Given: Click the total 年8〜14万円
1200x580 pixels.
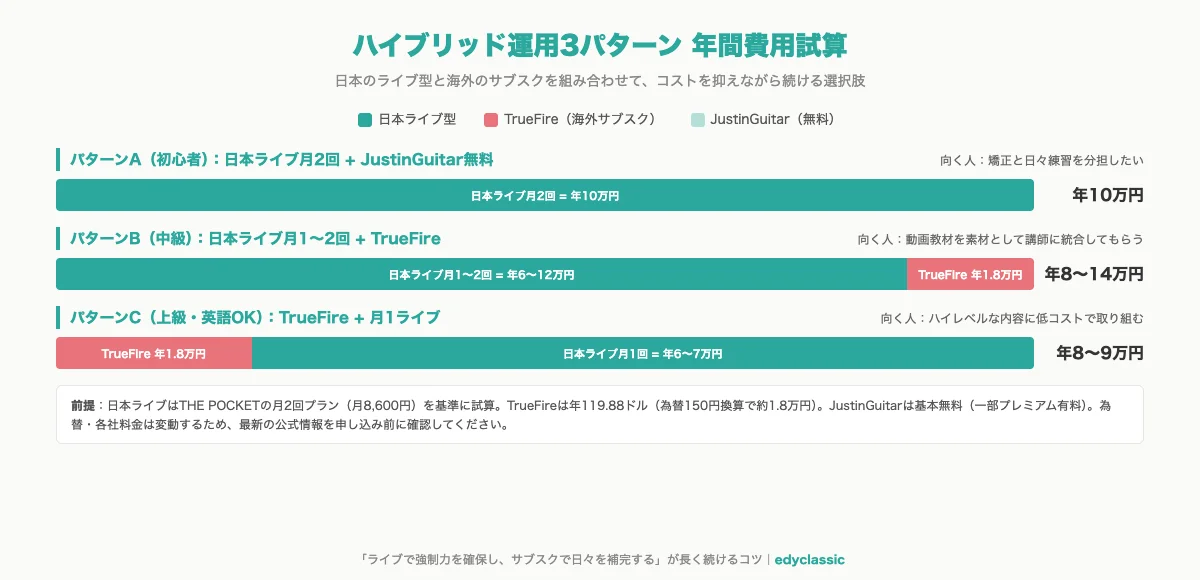Looking at the screenshot, I should pyautogui.click(x=1094, y=274).
